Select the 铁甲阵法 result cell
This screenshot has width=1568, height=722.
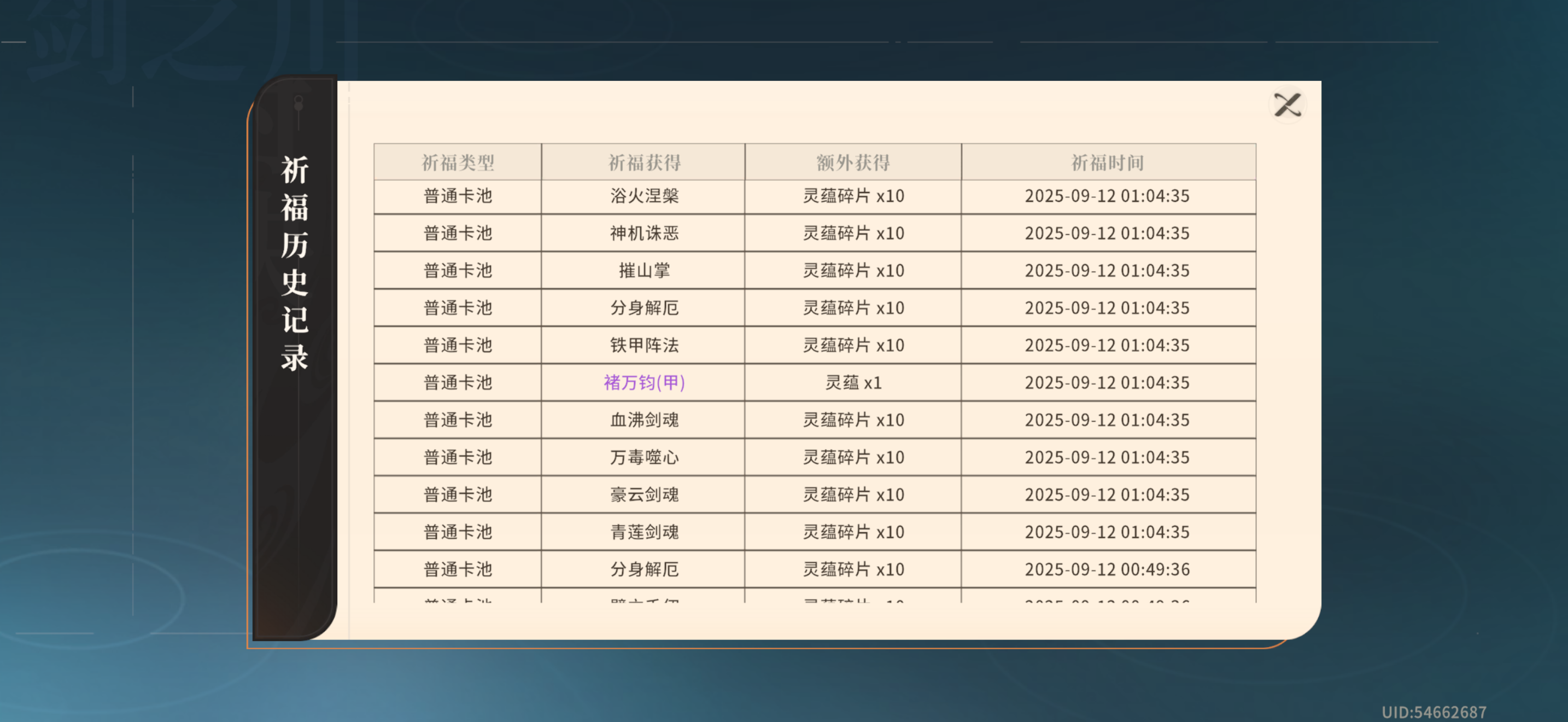click(x=644, y=345)
